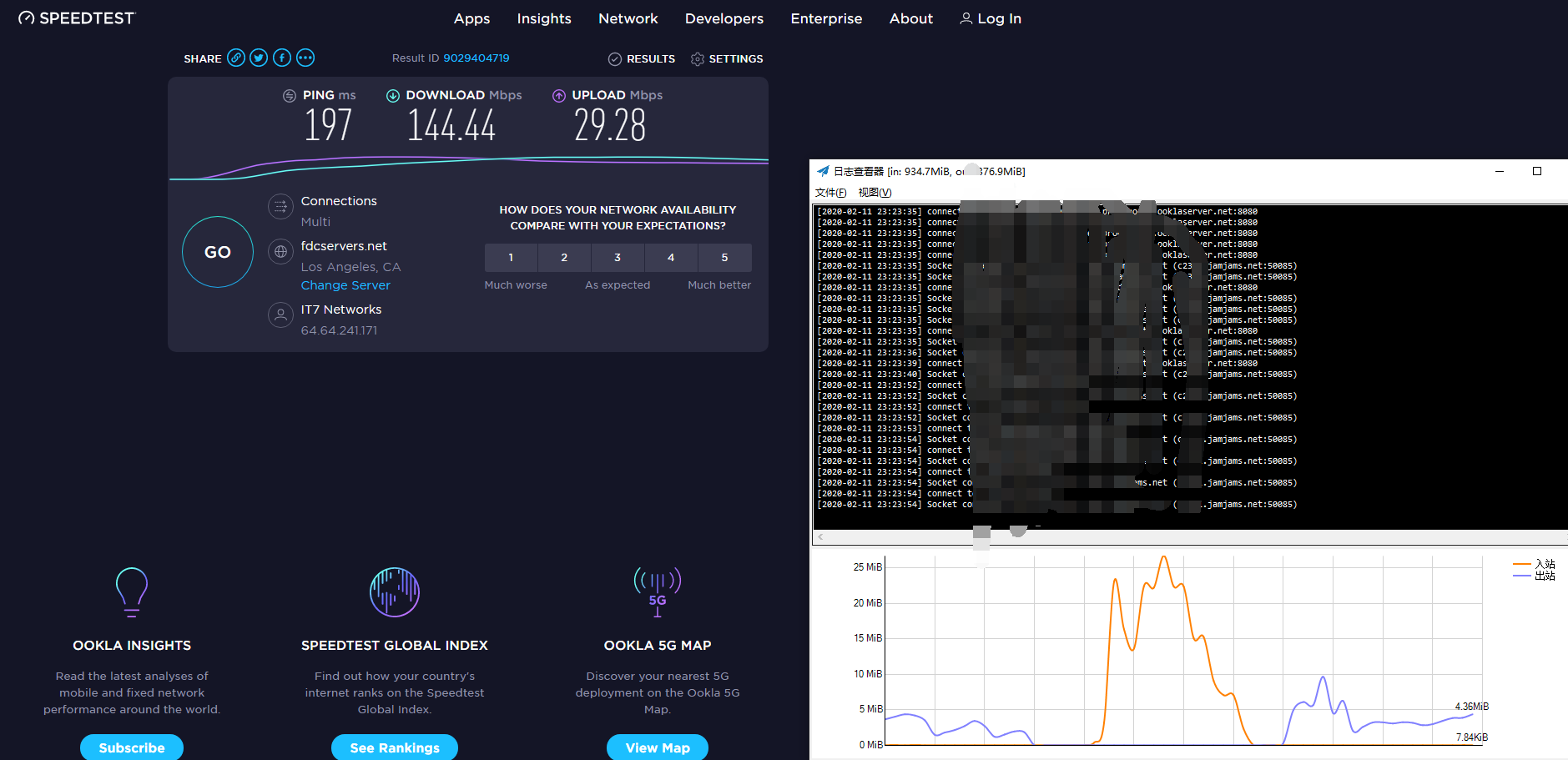Open 文件(F) menu in log viewer

830,193
